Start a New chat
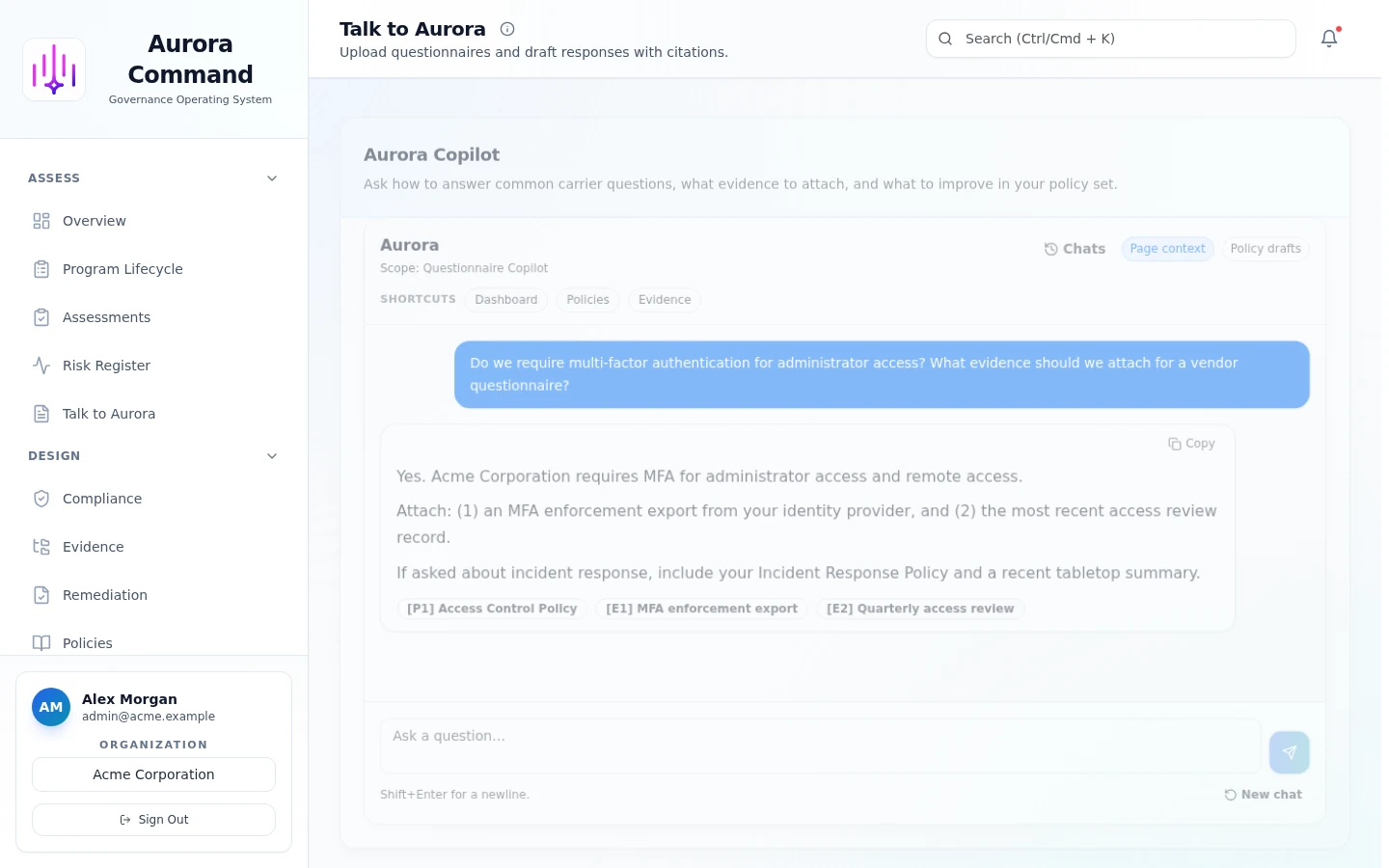Viewport: 1389px width, 868px height. [1263, 795]
